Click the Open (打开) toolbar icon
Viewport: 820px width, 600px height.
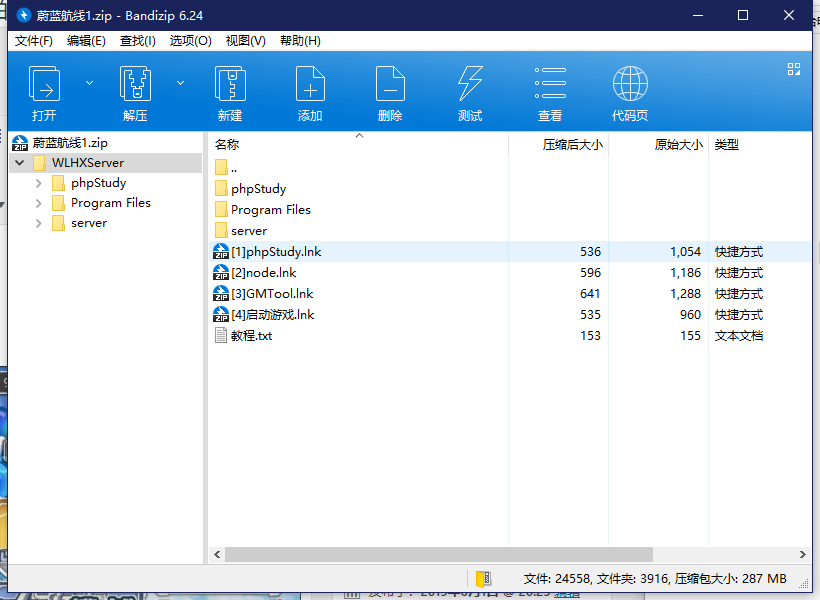point(44,84)
